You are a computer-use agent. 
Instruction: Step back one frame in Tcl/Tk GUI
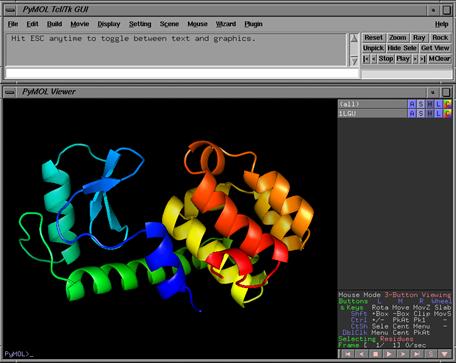tap(374, 59)
